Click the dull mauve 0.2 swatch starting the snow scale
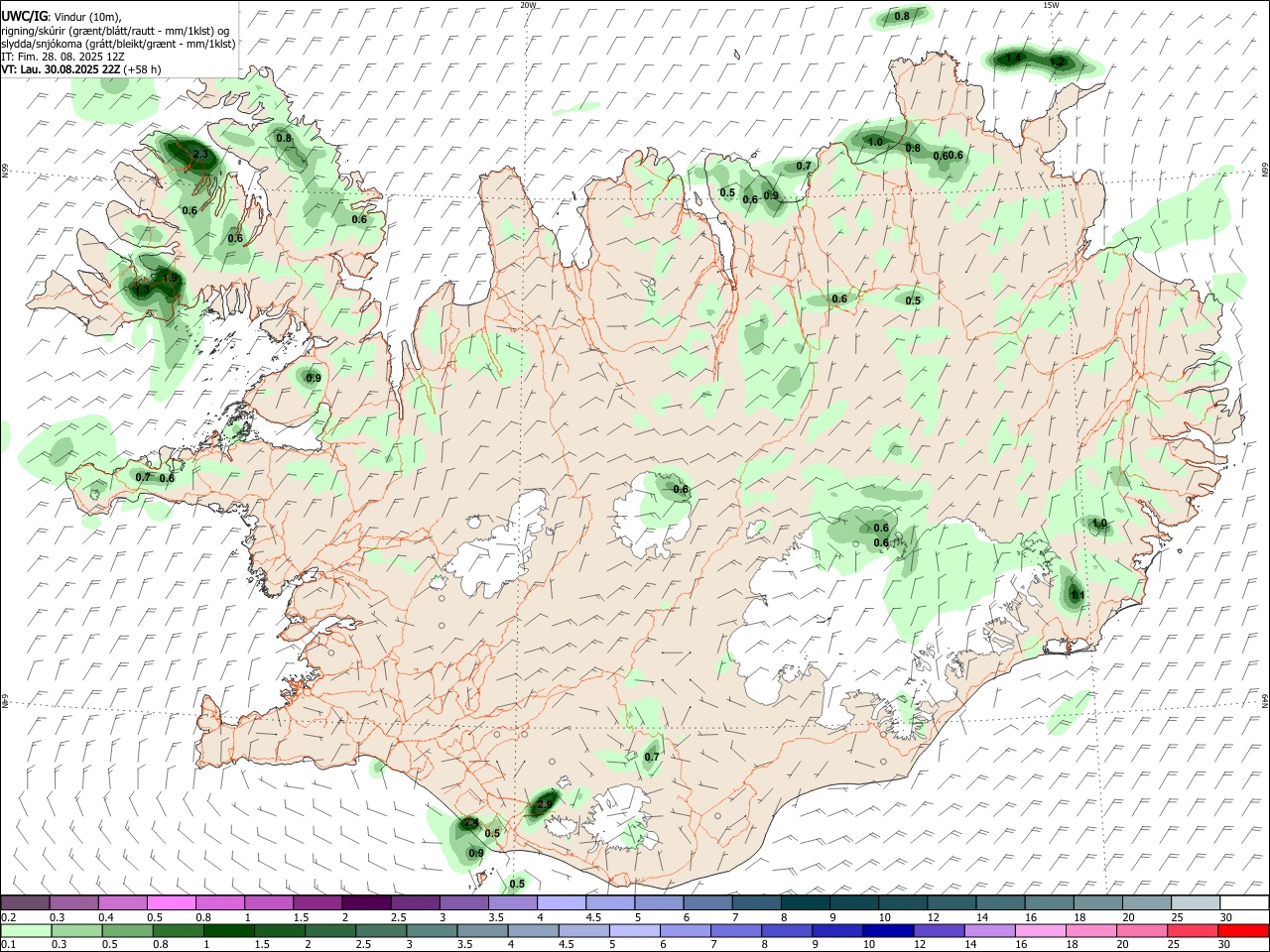The width and height of the screenshot is (1270, 952). pyautogui.click(x=25, y=902)
